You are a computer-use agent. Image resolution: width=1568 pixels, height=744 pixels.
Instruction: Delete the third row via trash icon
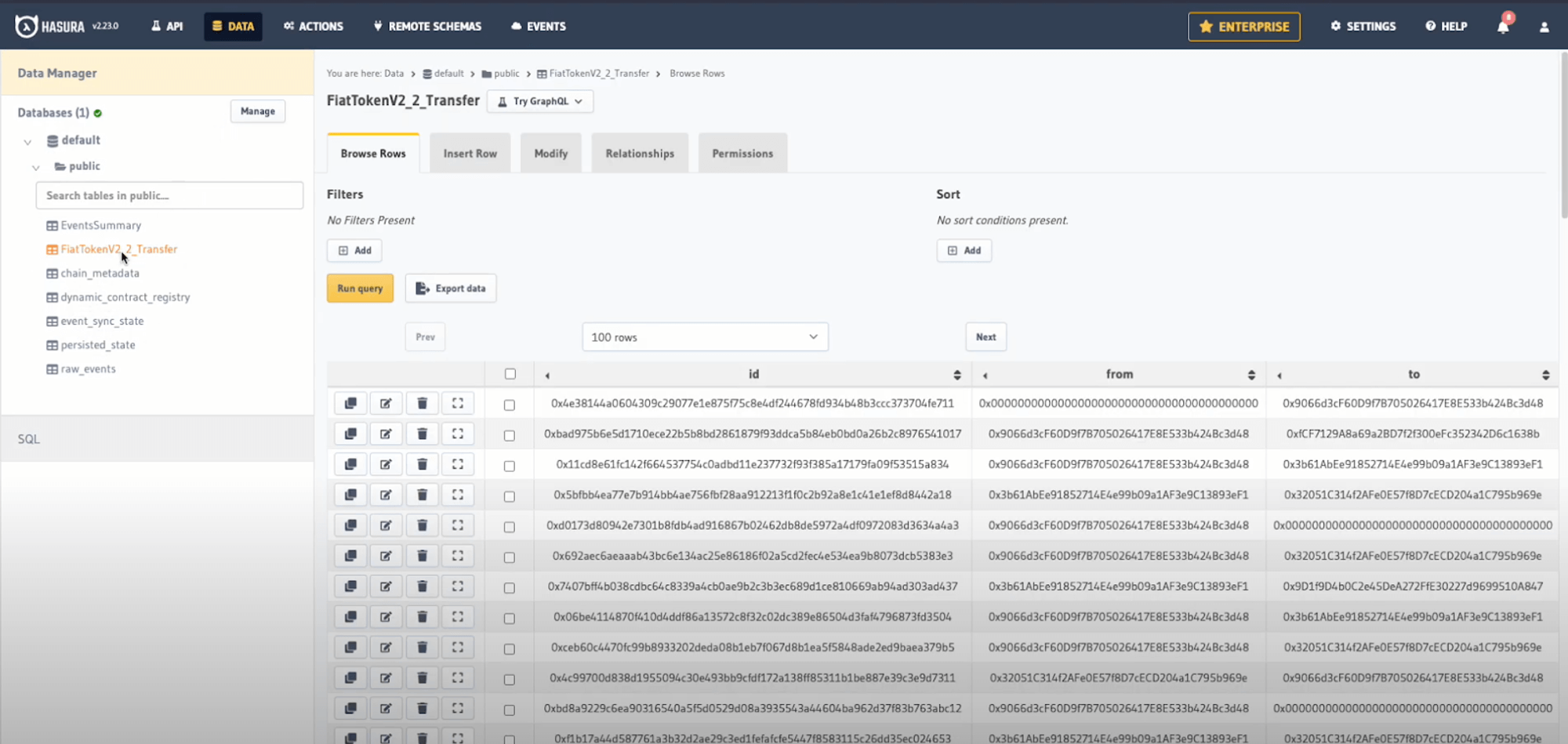(x=422, y=463)
